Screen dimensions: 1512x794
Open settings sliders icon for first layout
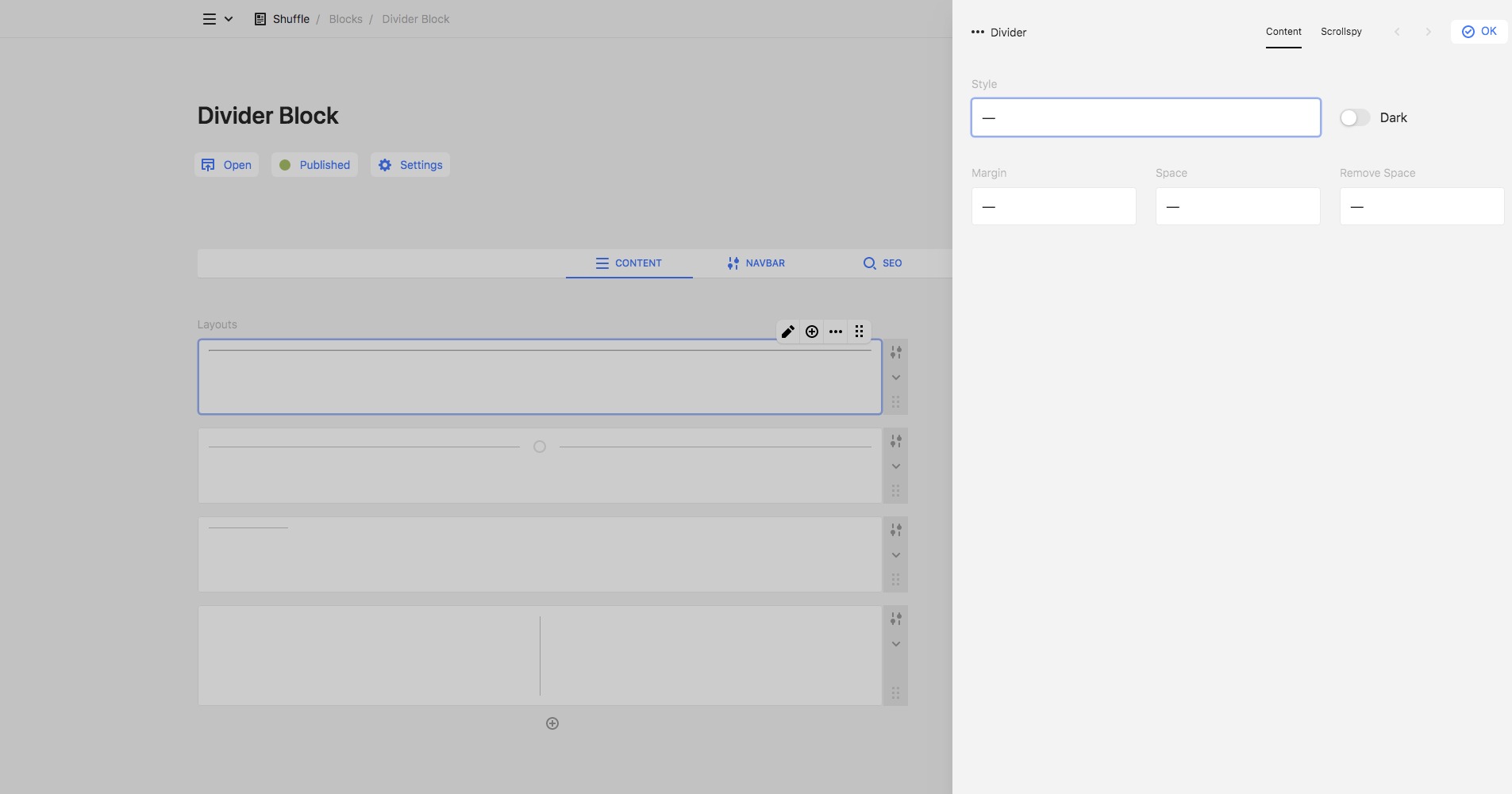click(895, 352)
